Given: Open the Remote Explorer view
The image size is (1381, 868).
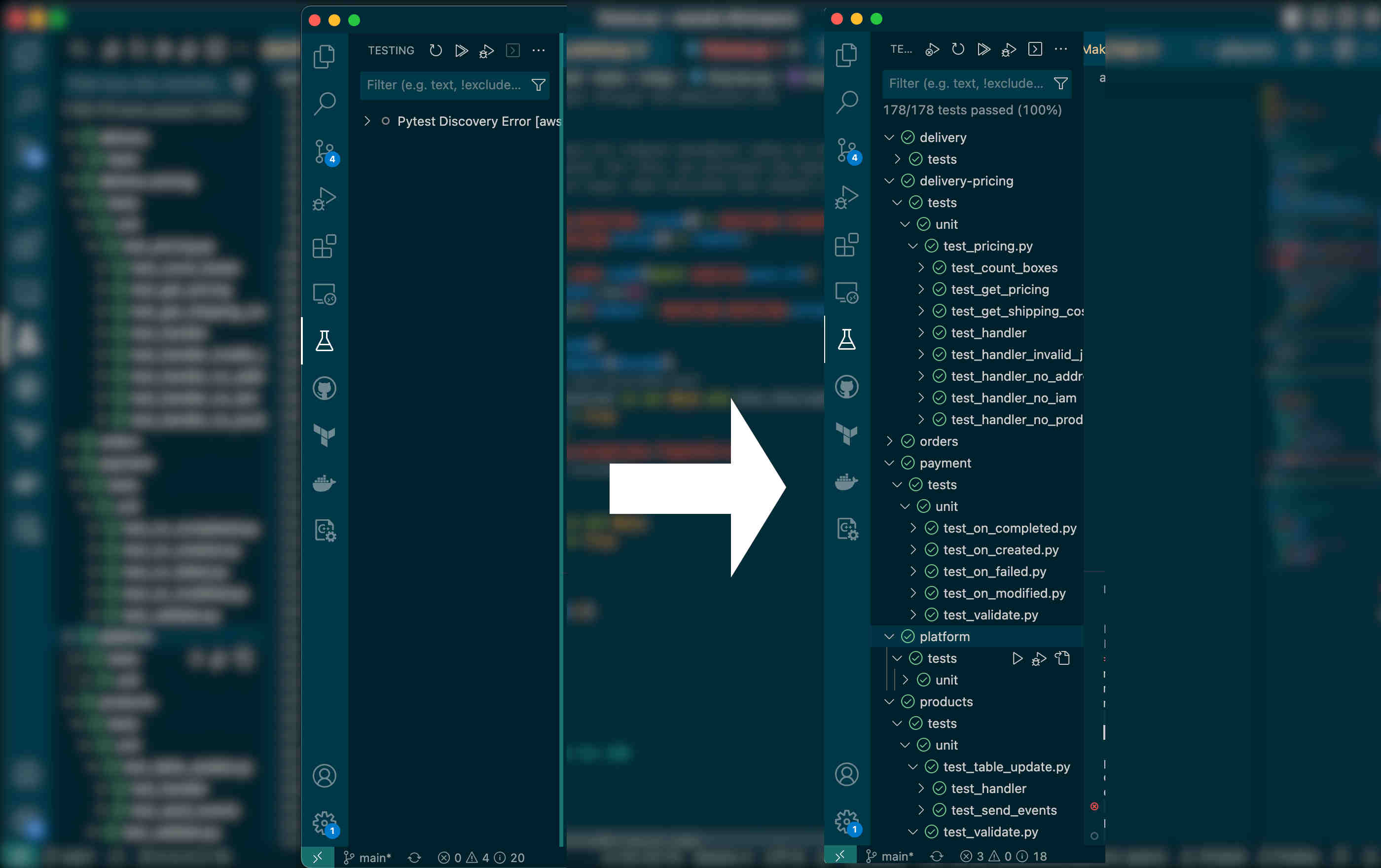Looking at the screenshot, I should (x=325, y=293).
